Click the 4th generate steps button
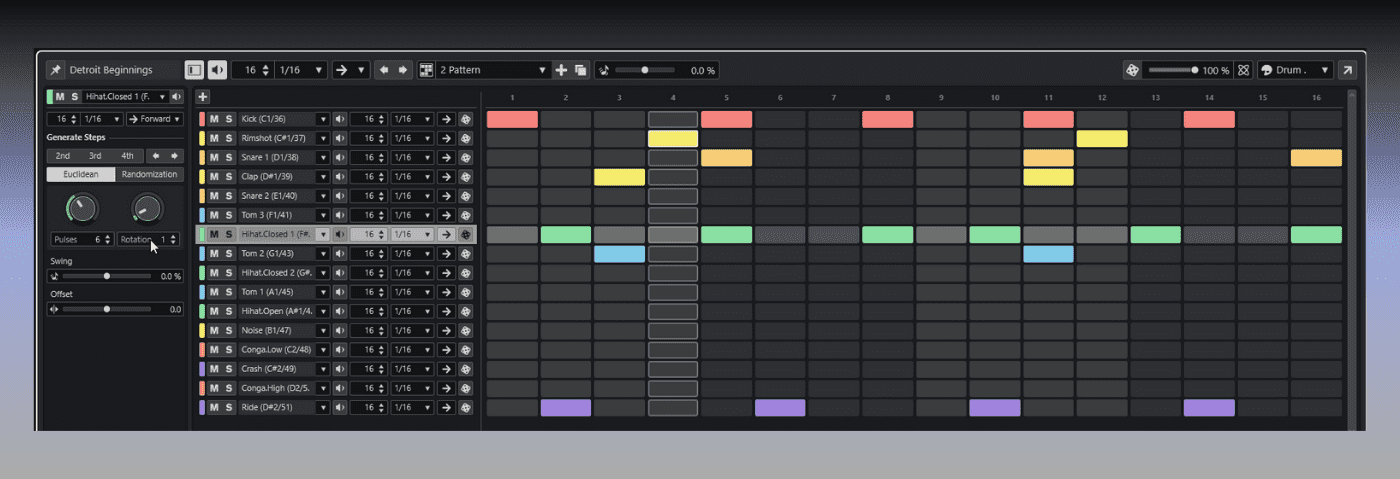 [x=127, y=156]
